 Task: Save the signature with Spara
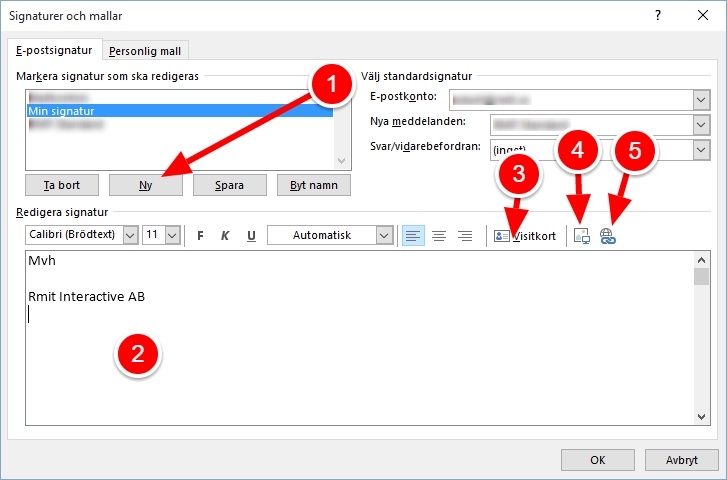click(x=230, y=185)
